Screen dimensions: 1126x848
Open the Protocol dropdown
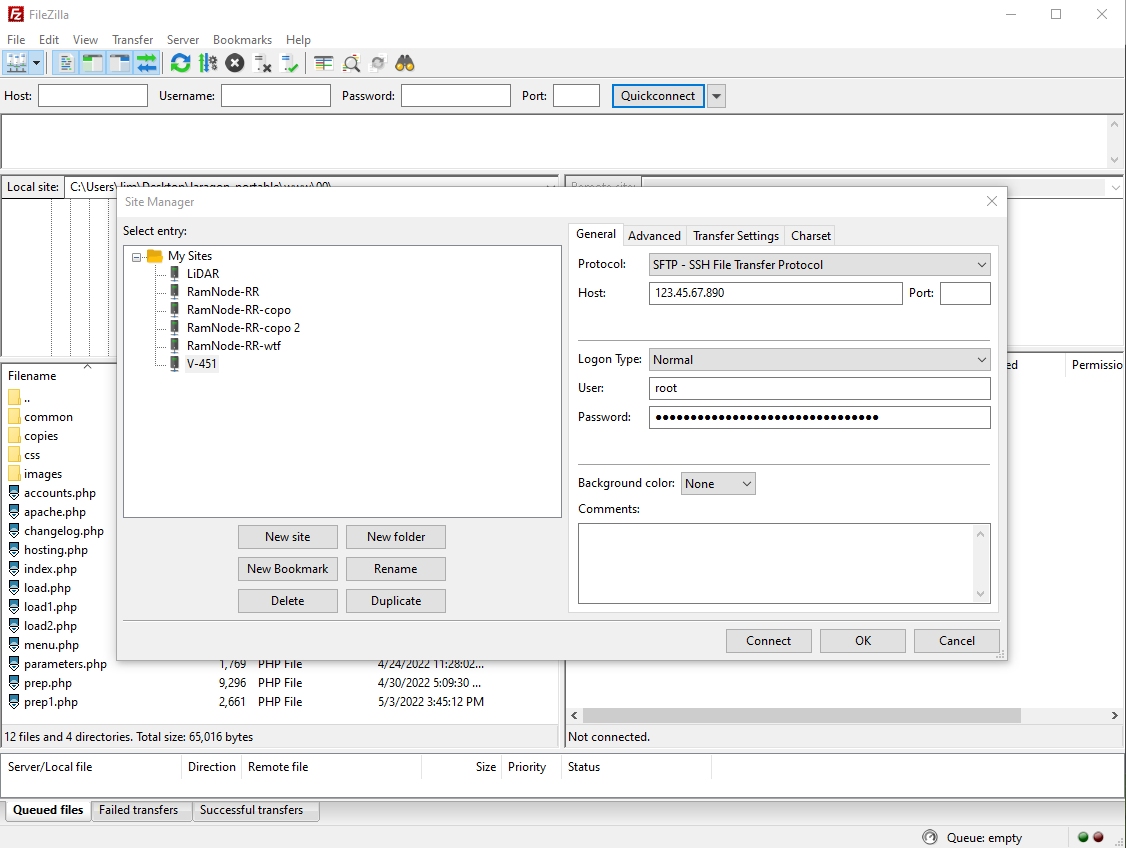tap(819, 264)
